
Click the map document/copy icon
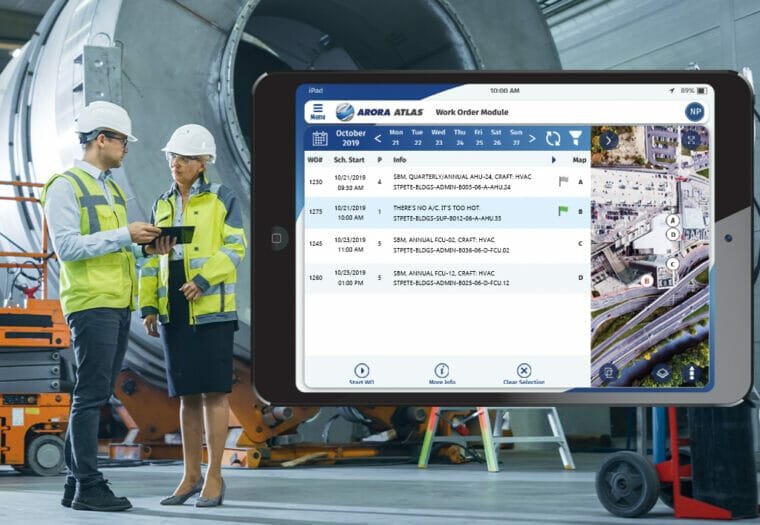tap(608, 373)
